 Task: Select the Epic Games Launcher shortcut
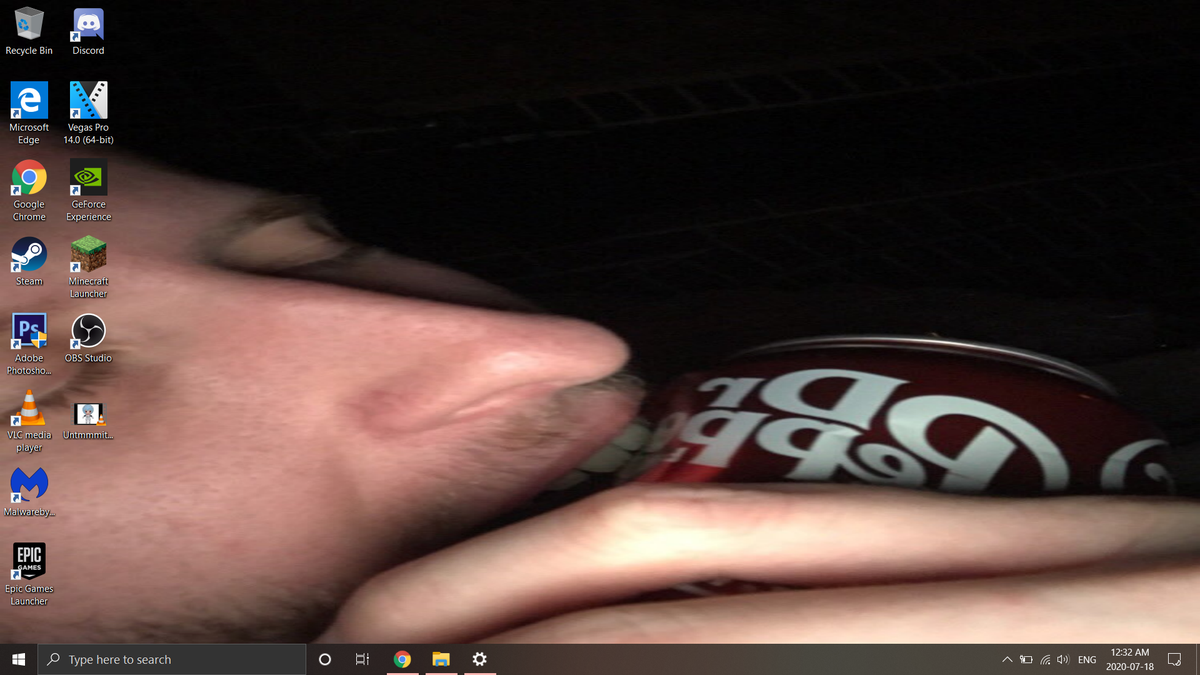(29, 574)
